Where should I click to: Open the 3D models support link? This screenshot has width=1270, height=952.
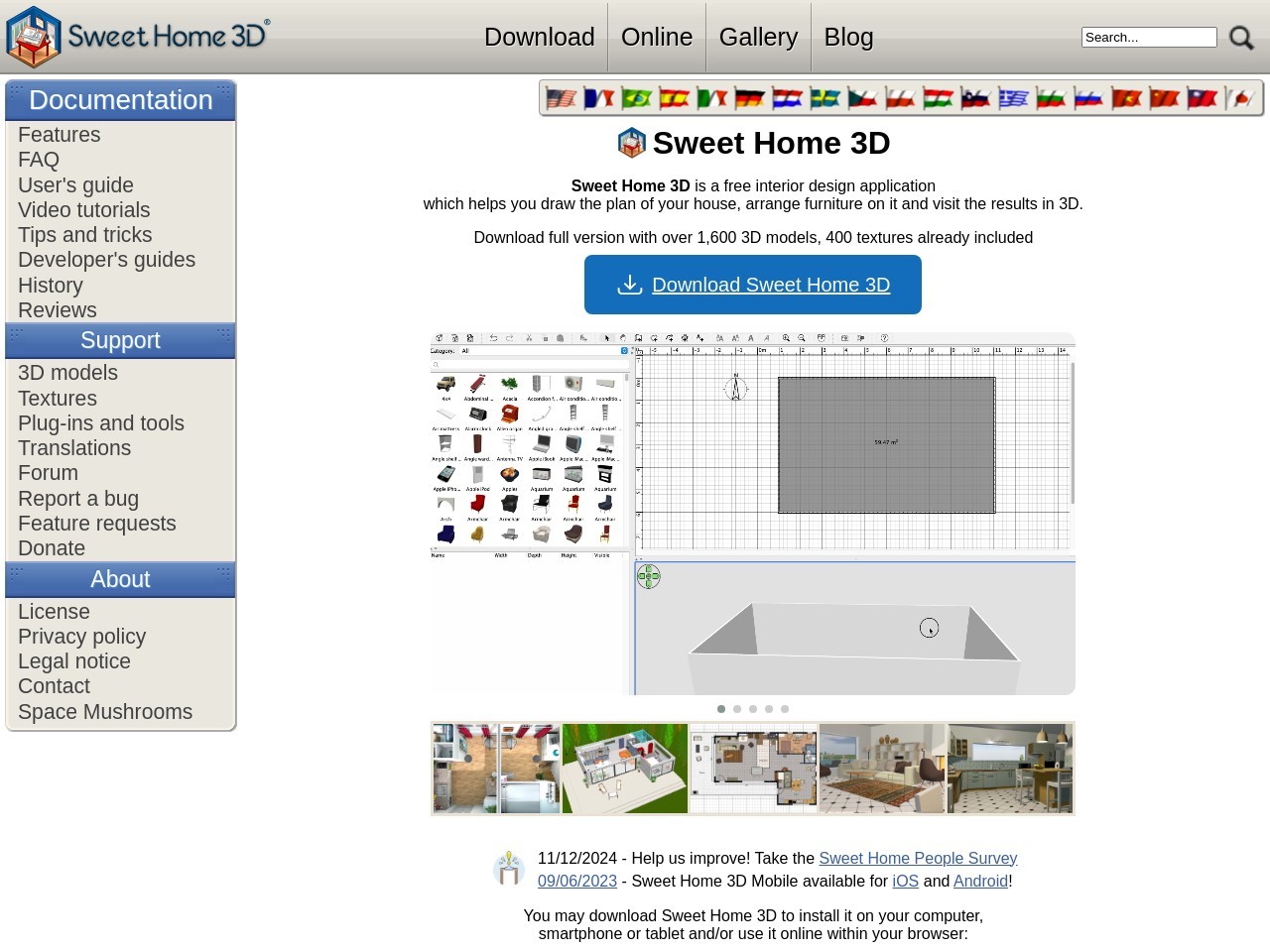point(67,373)
